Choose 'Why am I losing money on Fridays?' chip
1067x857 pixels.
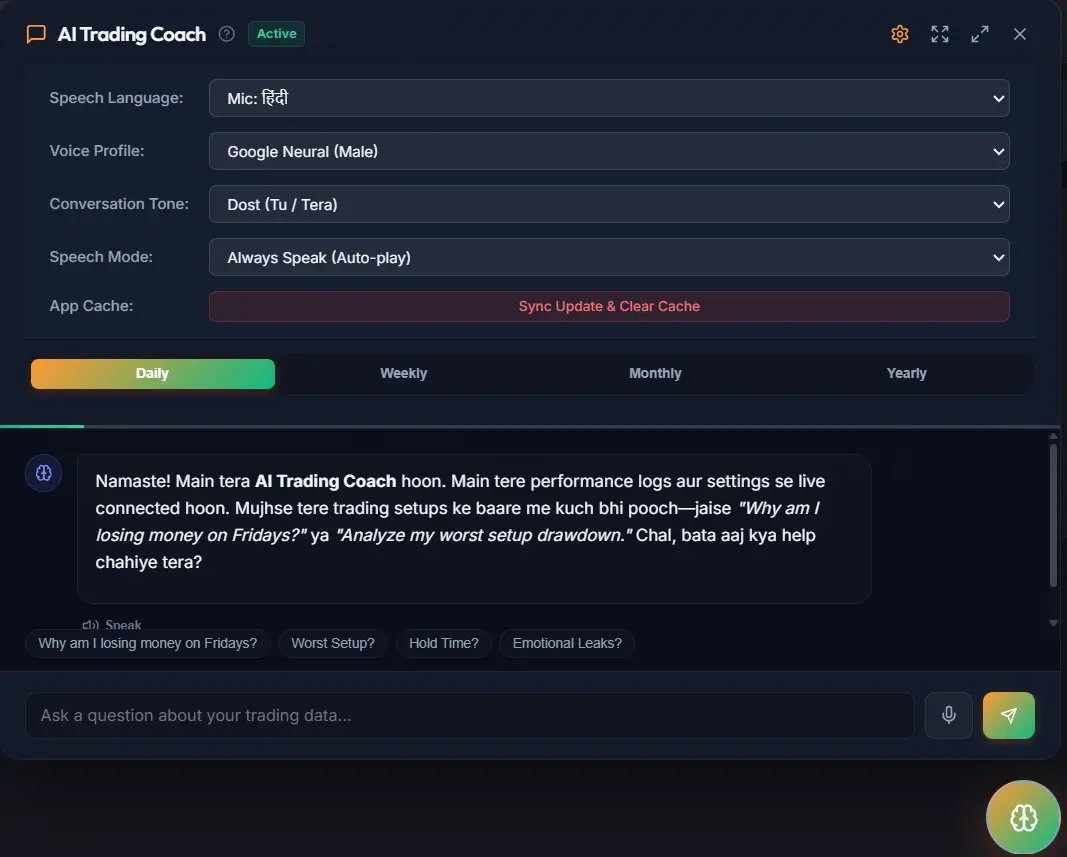(x=148, y=643)
